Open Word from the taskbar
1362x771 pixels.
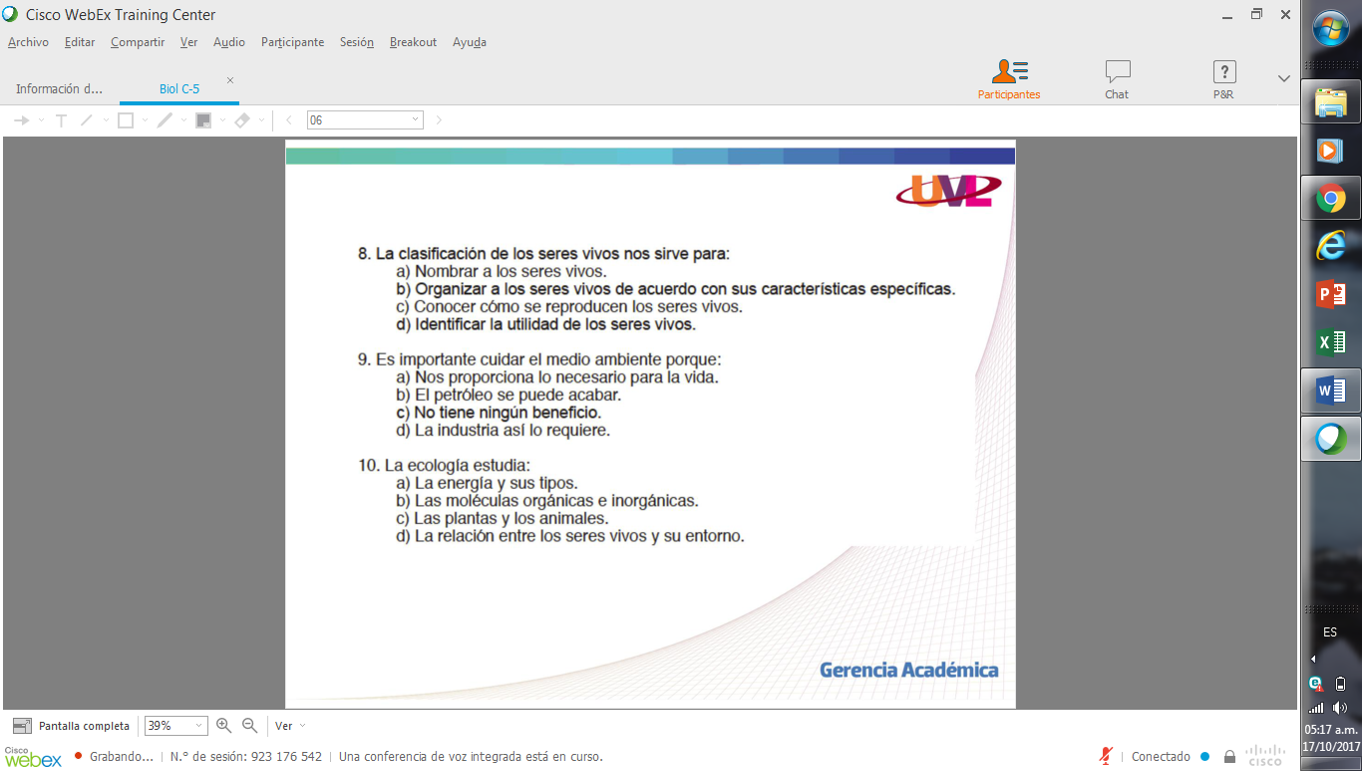(x=1331, y=390)
